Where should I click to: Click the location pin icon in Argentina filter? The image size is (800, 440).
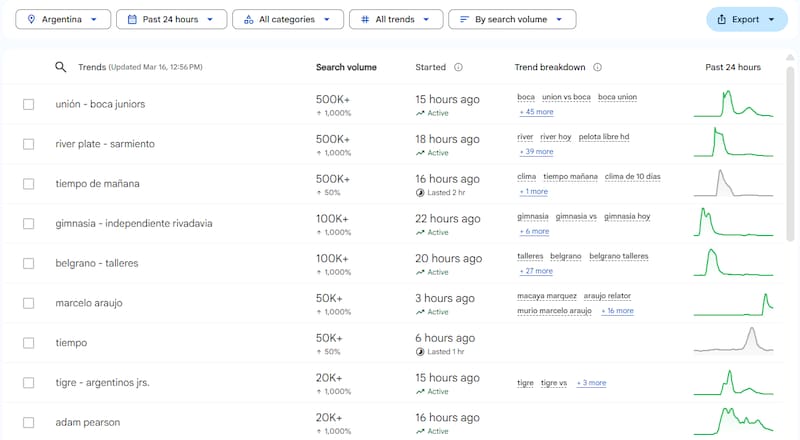(32, 19)
